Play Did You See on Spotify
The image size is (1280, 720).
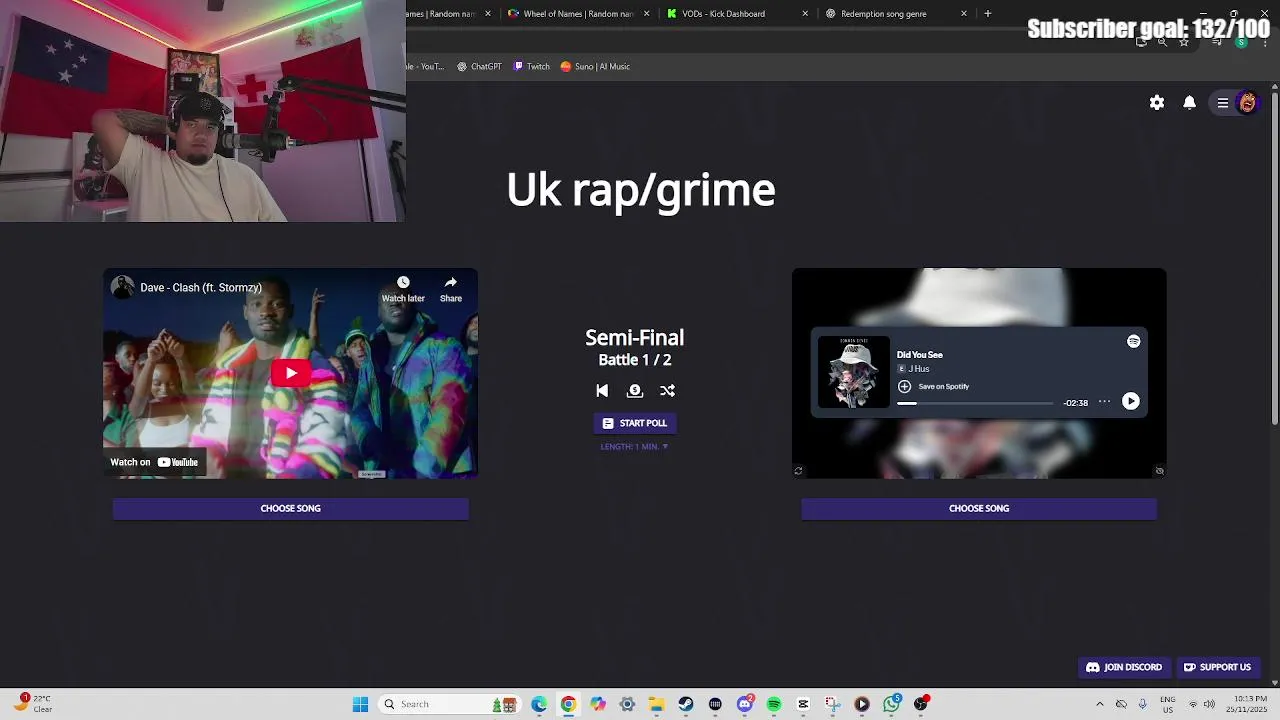tap(1130, 401)
